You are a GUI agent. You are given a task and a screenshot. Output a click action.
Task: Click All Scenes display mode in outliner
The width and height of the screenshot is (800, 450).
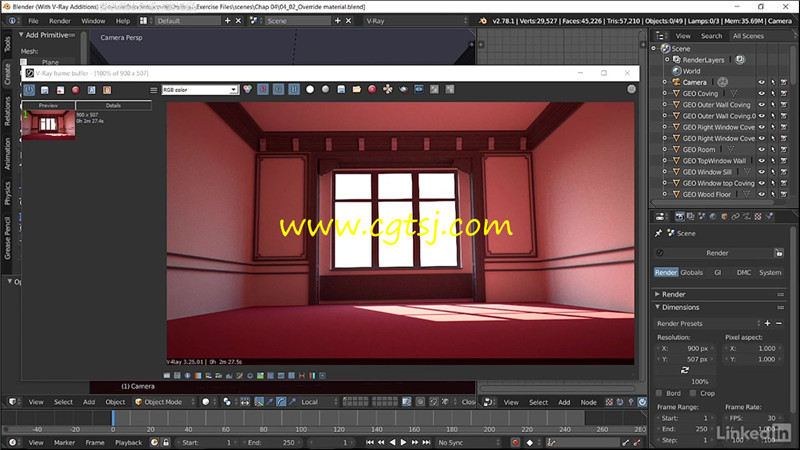coord(748,36)
